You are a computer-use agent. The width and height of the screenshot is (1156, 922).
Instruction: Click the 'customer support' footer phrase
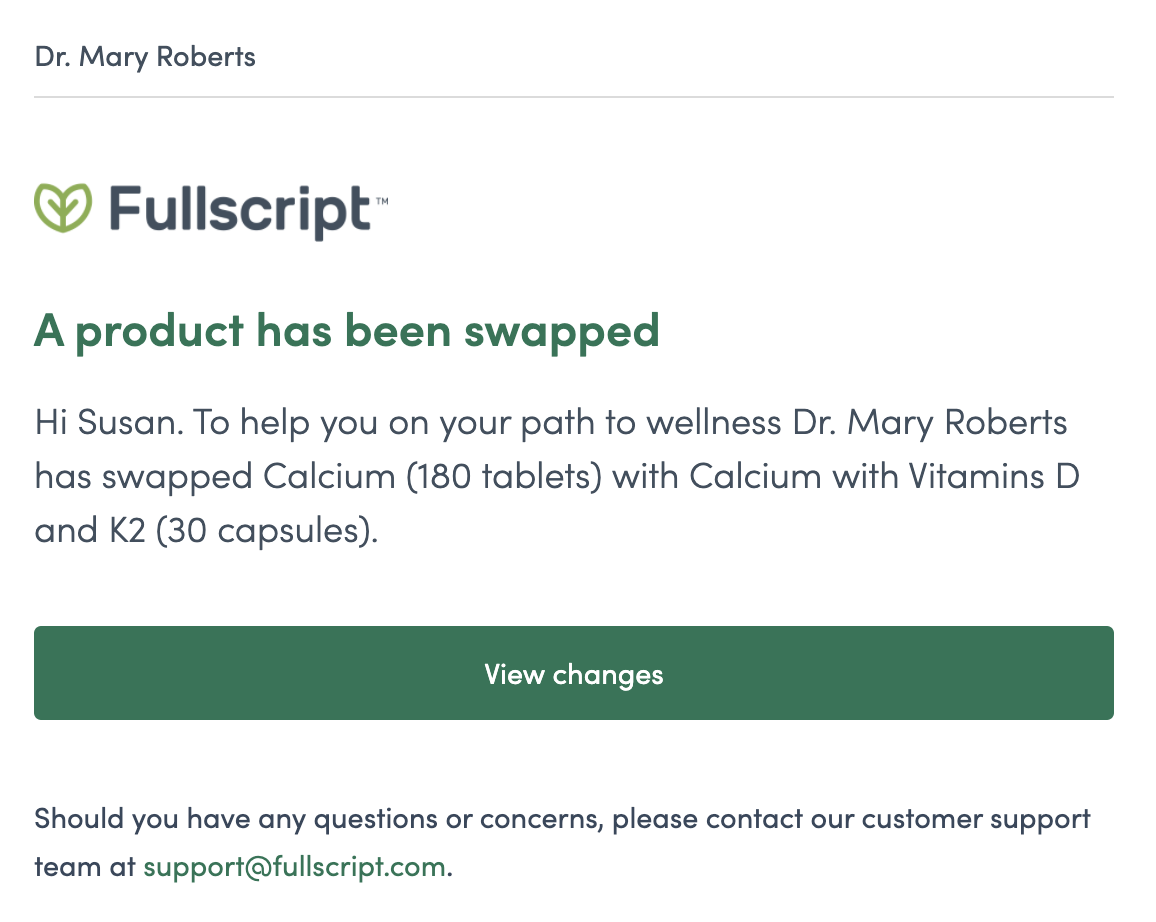pos(976,820)
